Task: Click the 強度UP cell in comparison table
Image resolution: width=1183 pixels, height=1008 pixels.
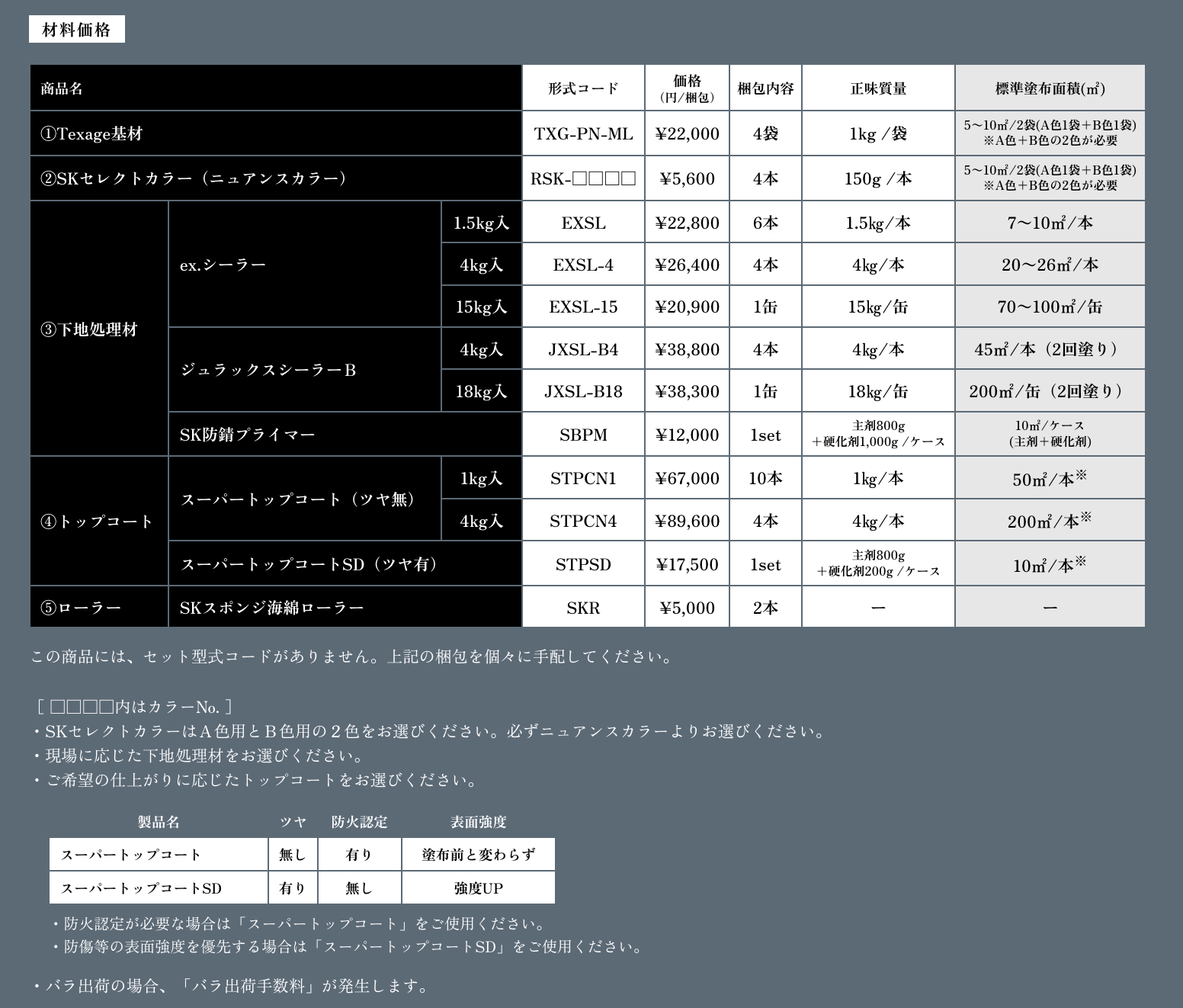Action: click(x=478, y=888)
